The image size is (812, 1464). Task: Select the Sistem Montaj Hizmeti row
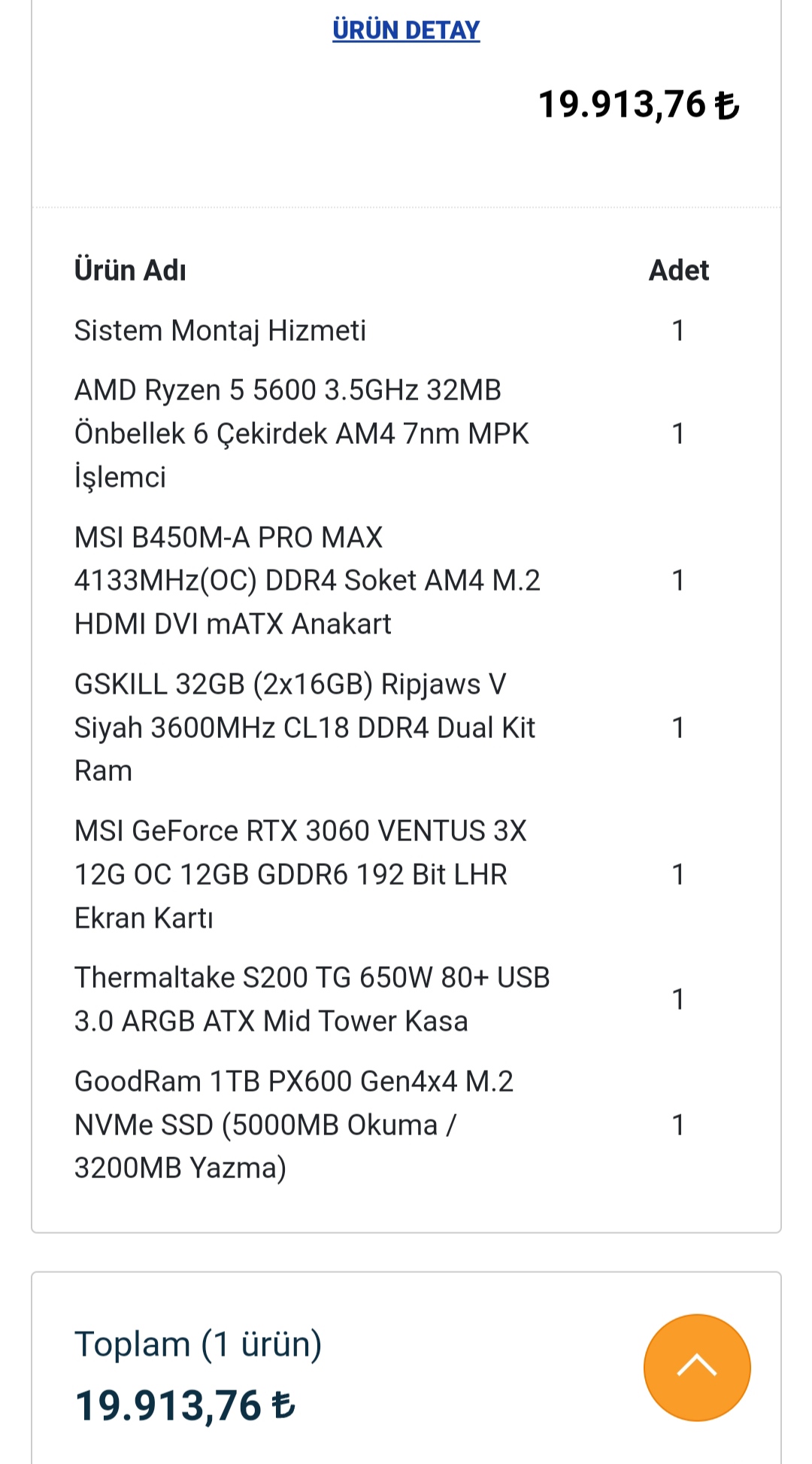(x=220, y=331)
